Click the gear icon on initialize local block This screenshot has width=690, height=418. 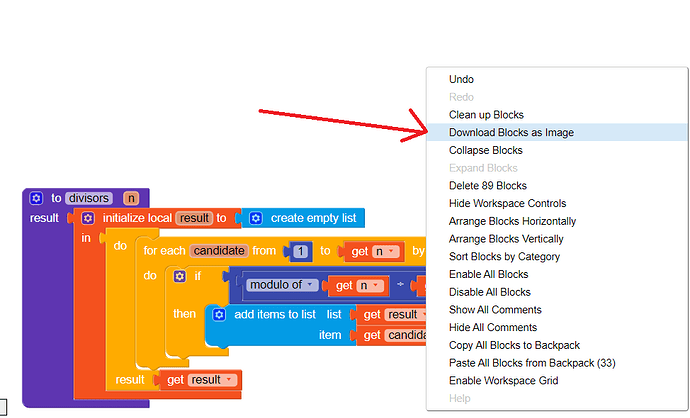(88, 218)
